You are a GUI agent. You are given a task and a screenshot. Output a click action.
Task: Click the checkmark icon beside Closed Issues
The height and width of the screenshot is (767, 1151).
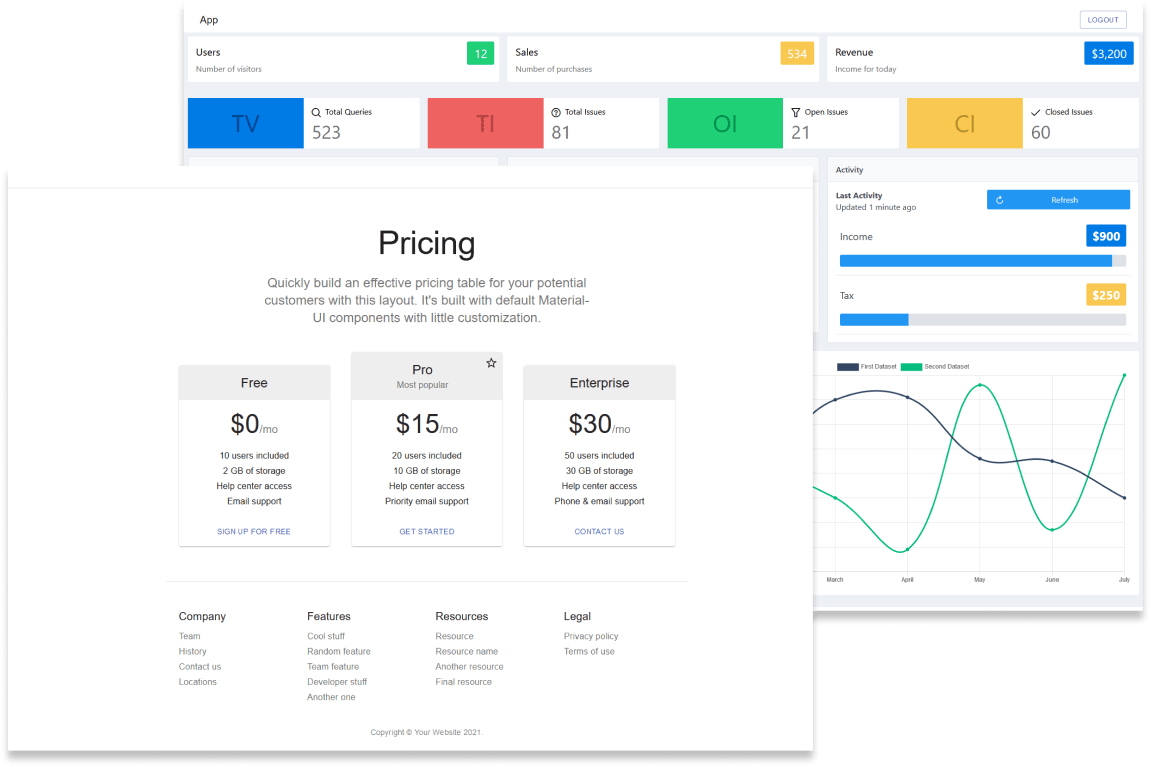[x=1035, y=112]
